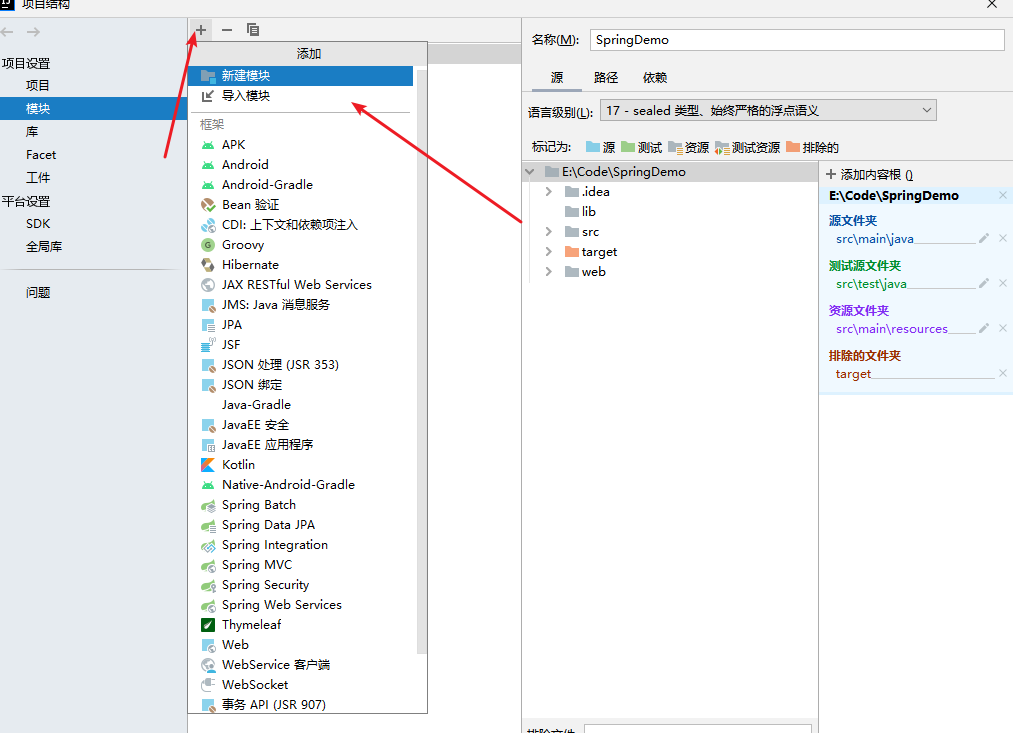
Task: Click the Spring Batch icon
Action: pos(208,505)
